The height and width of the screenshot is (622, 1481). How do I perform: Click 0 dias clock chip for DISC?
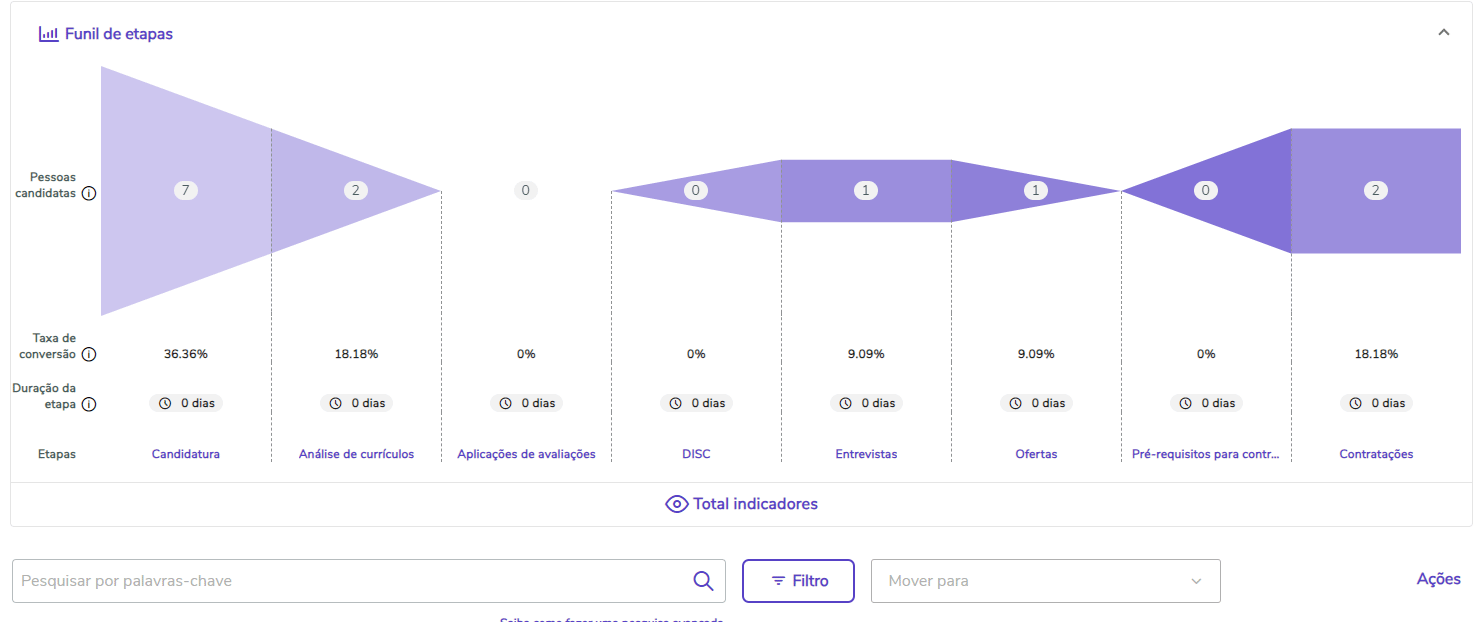coord(696,403)
